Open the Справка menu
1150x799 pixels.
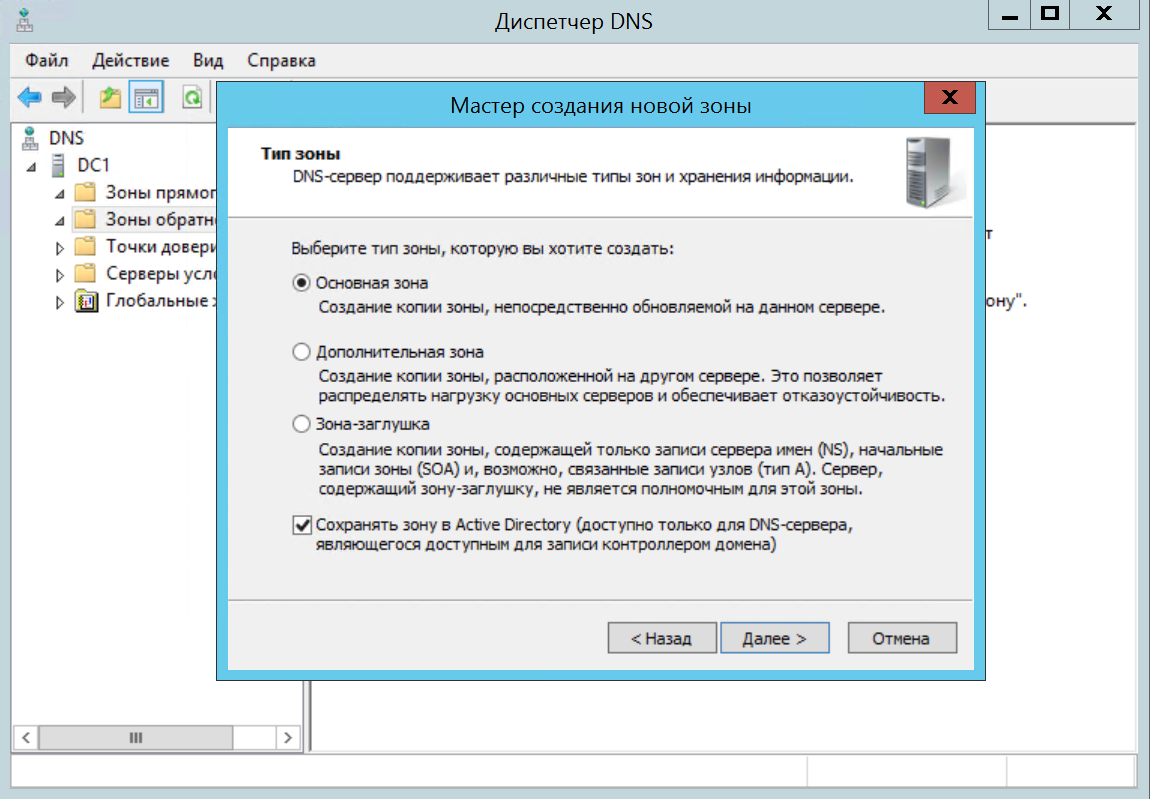tap(281, 61)
